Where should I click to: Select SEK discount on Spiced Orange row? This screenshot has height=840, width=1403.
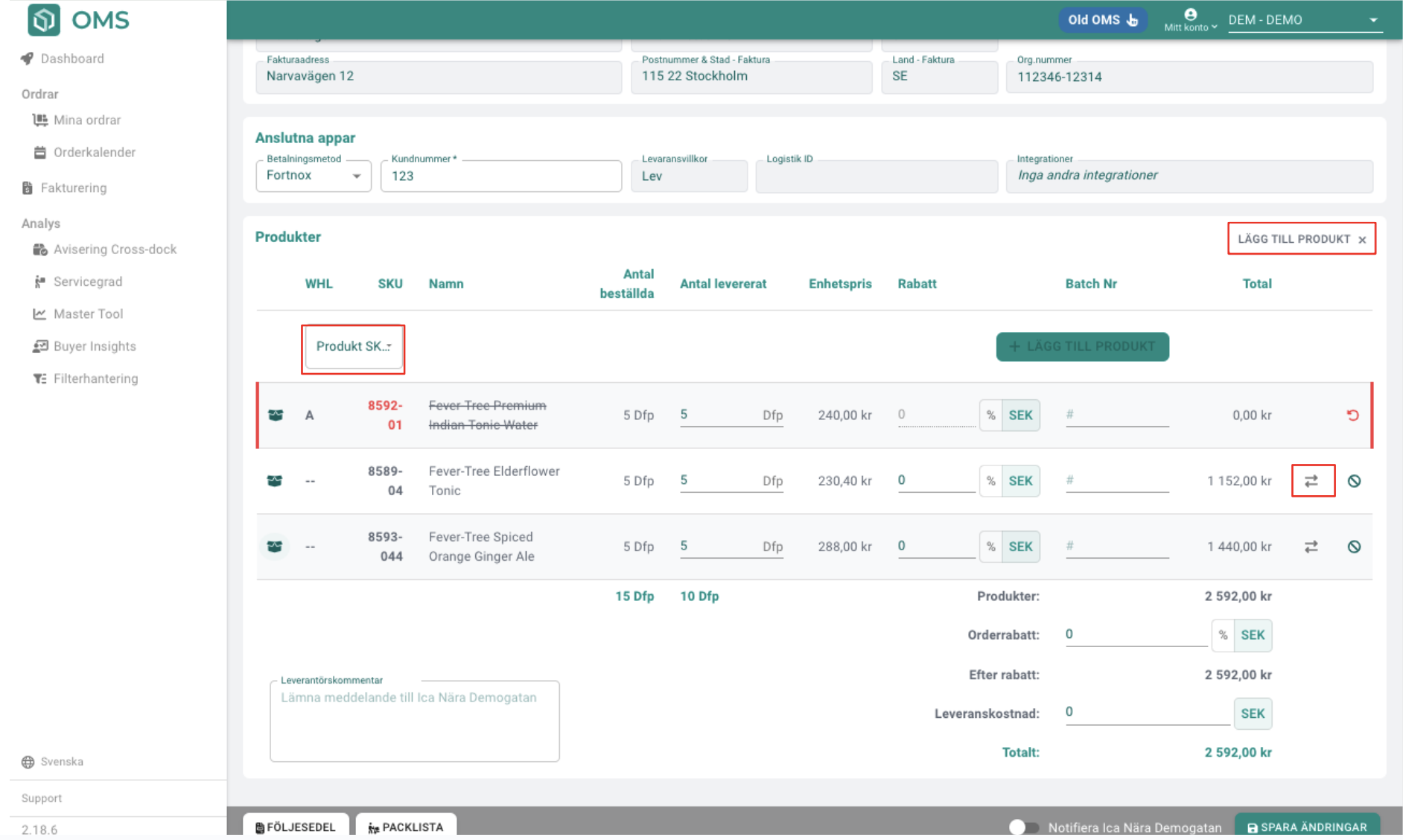[x=1020, y=547]
